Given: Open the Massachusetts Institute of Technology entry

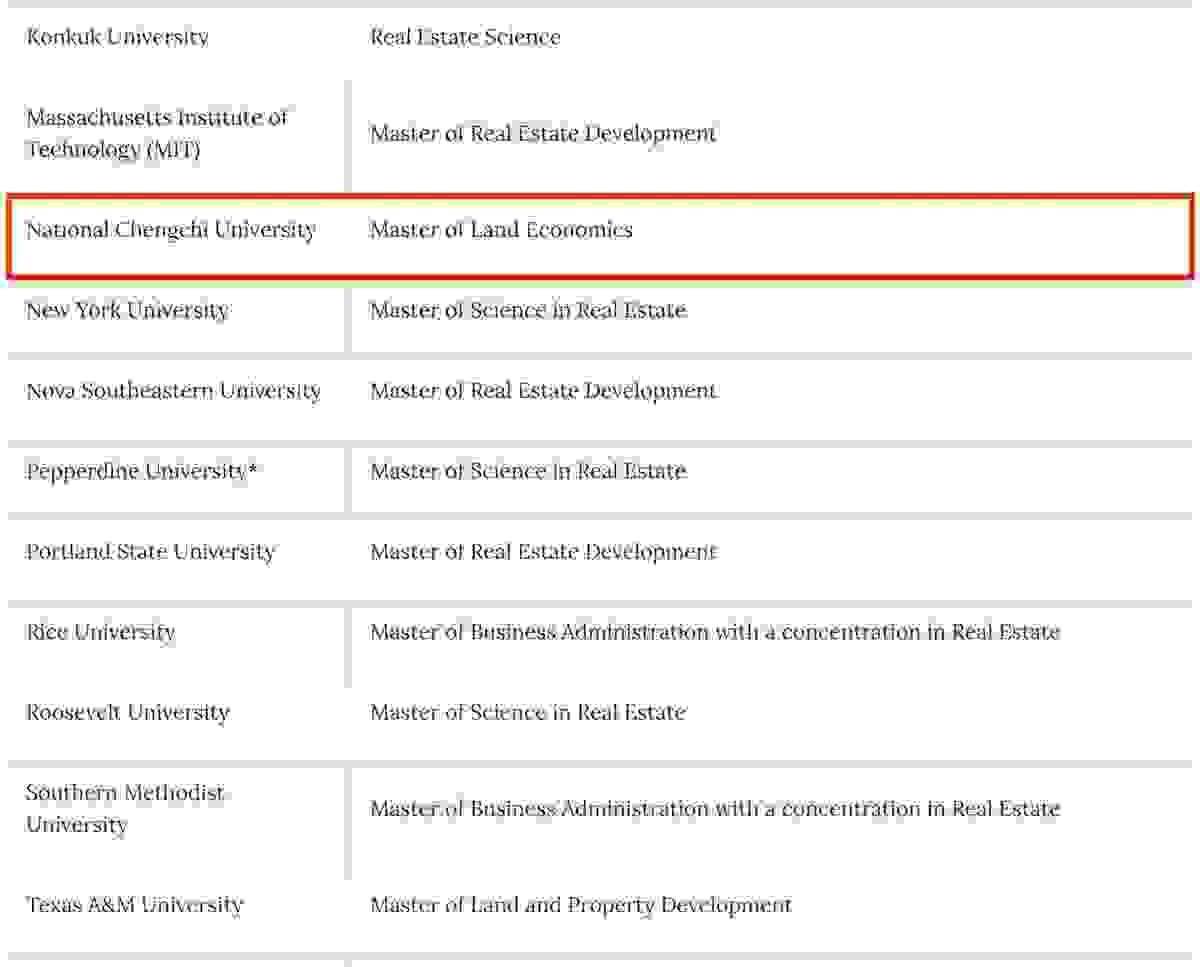Looking at the screenshot, I should tap(156, 133).
